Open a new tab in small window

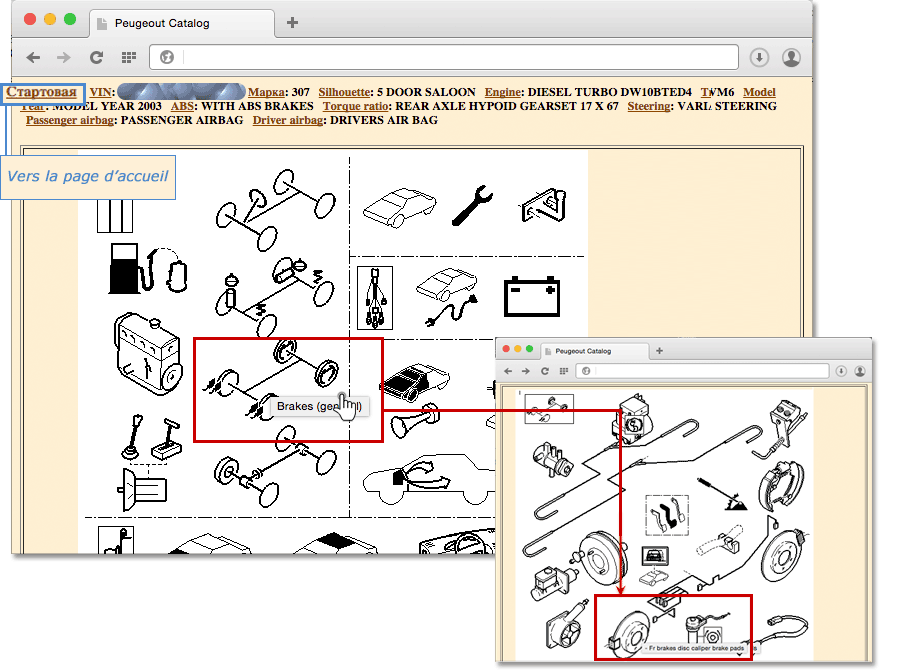coord(659,350)
